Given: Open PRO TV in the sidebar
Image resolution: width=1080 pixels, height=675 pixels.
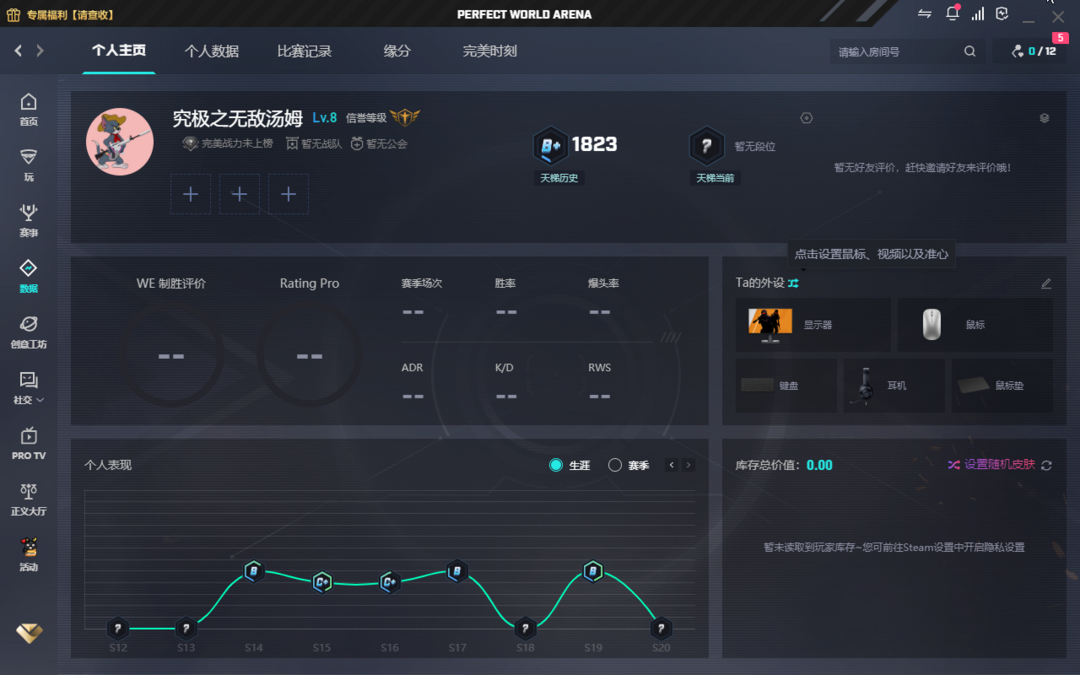Looking at the screenshot, I should click(28, 444).
